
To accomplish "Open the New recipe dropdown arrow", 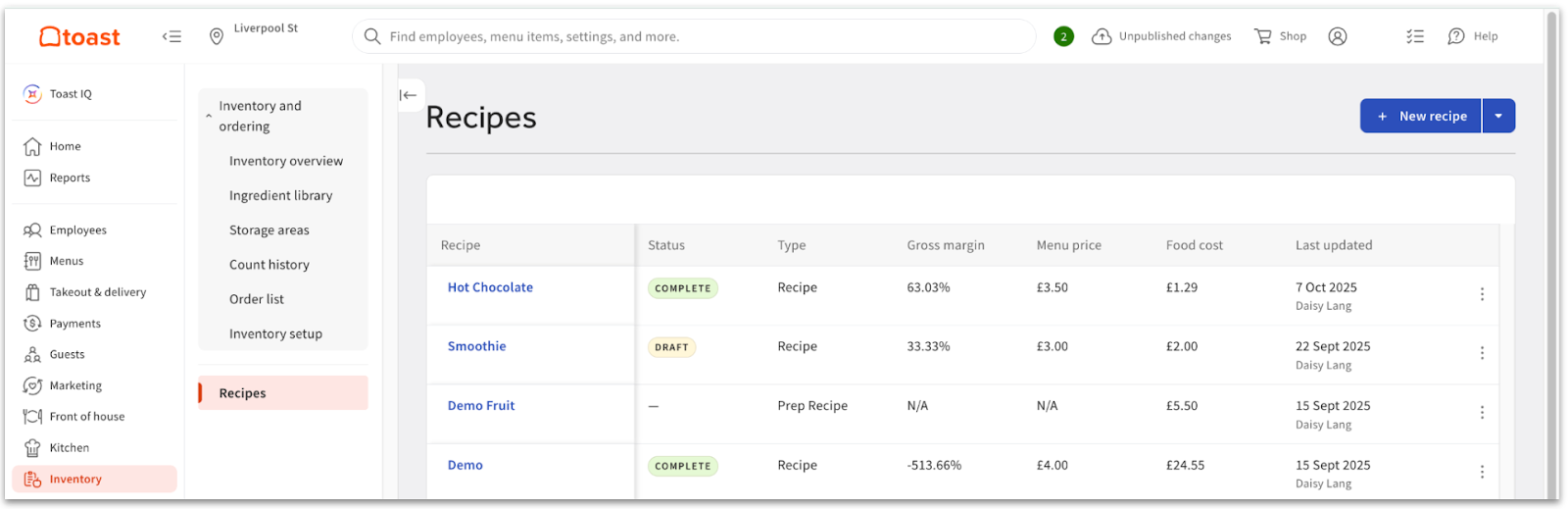I will (x=1497, y=116).
